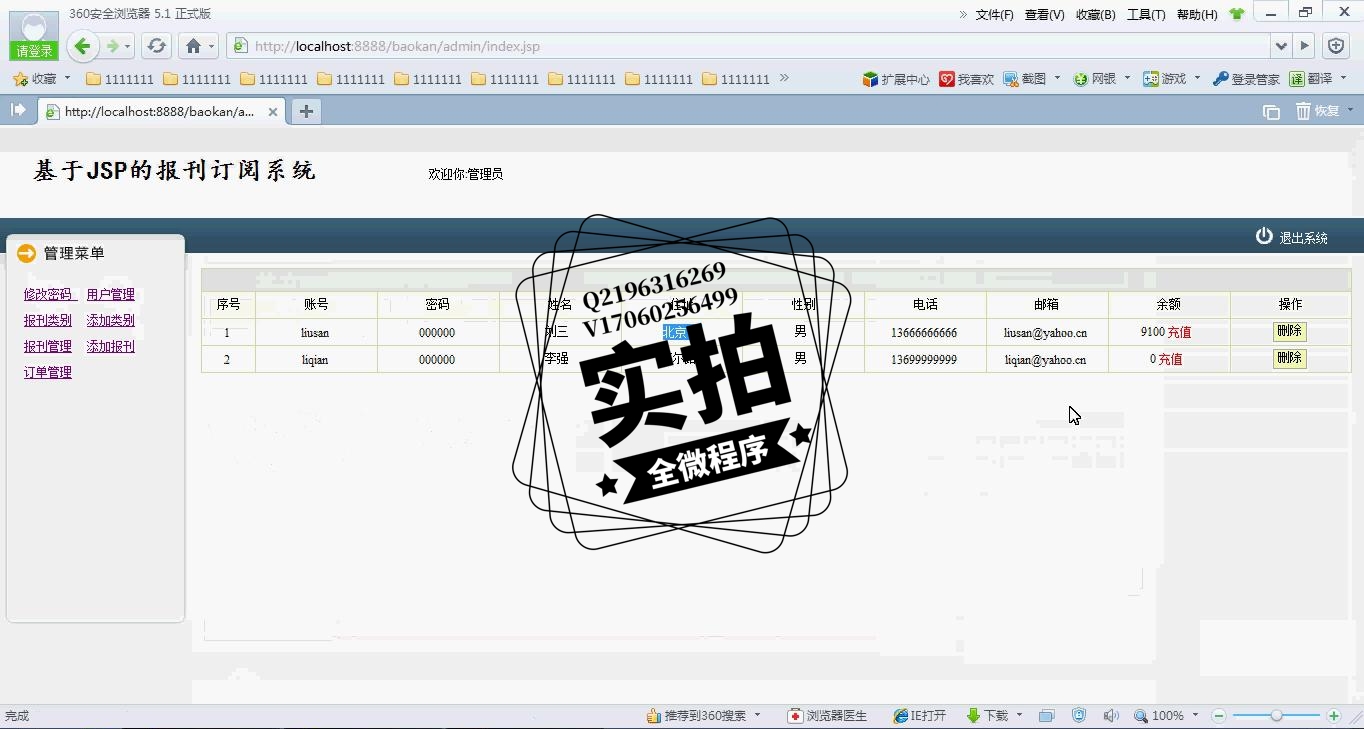1364x729 pixels.
Task: Expand 翻译 dropdown arrow
Action: point(1343,78)
